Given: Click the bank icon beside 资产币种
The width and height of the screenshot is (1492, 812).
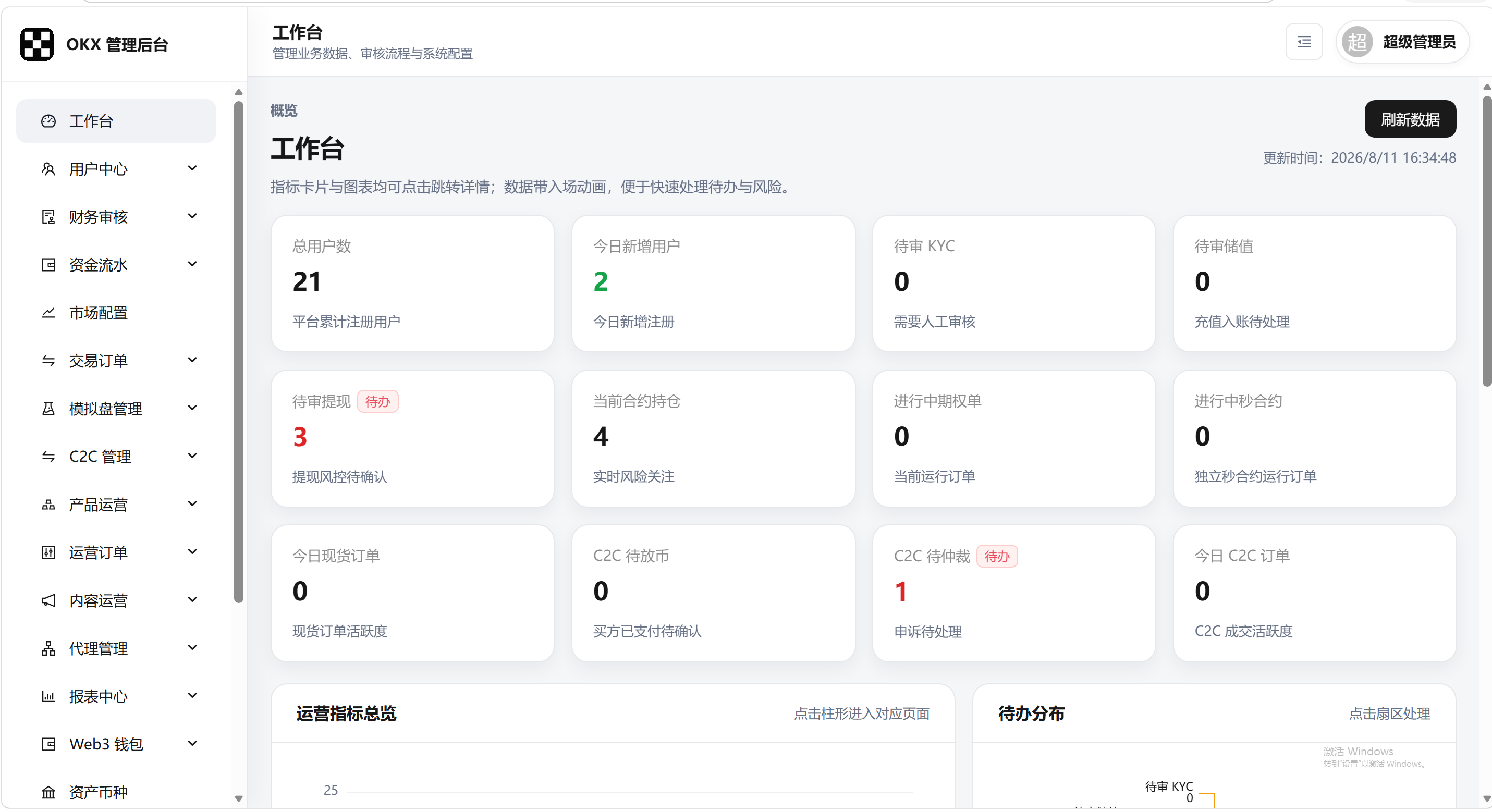Looking at the screenshot, I should click(x=48, y=792).
